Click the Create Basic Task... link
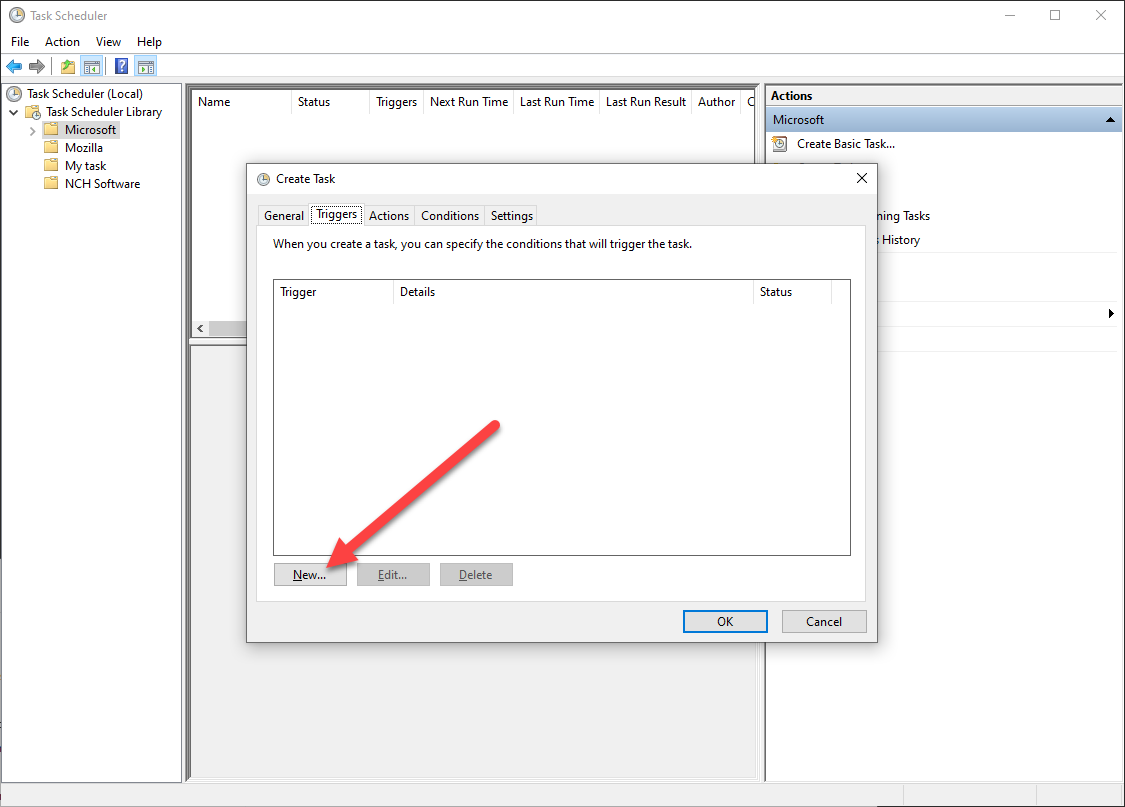This screenshot has height=807, width=1125. click(846, 144)
